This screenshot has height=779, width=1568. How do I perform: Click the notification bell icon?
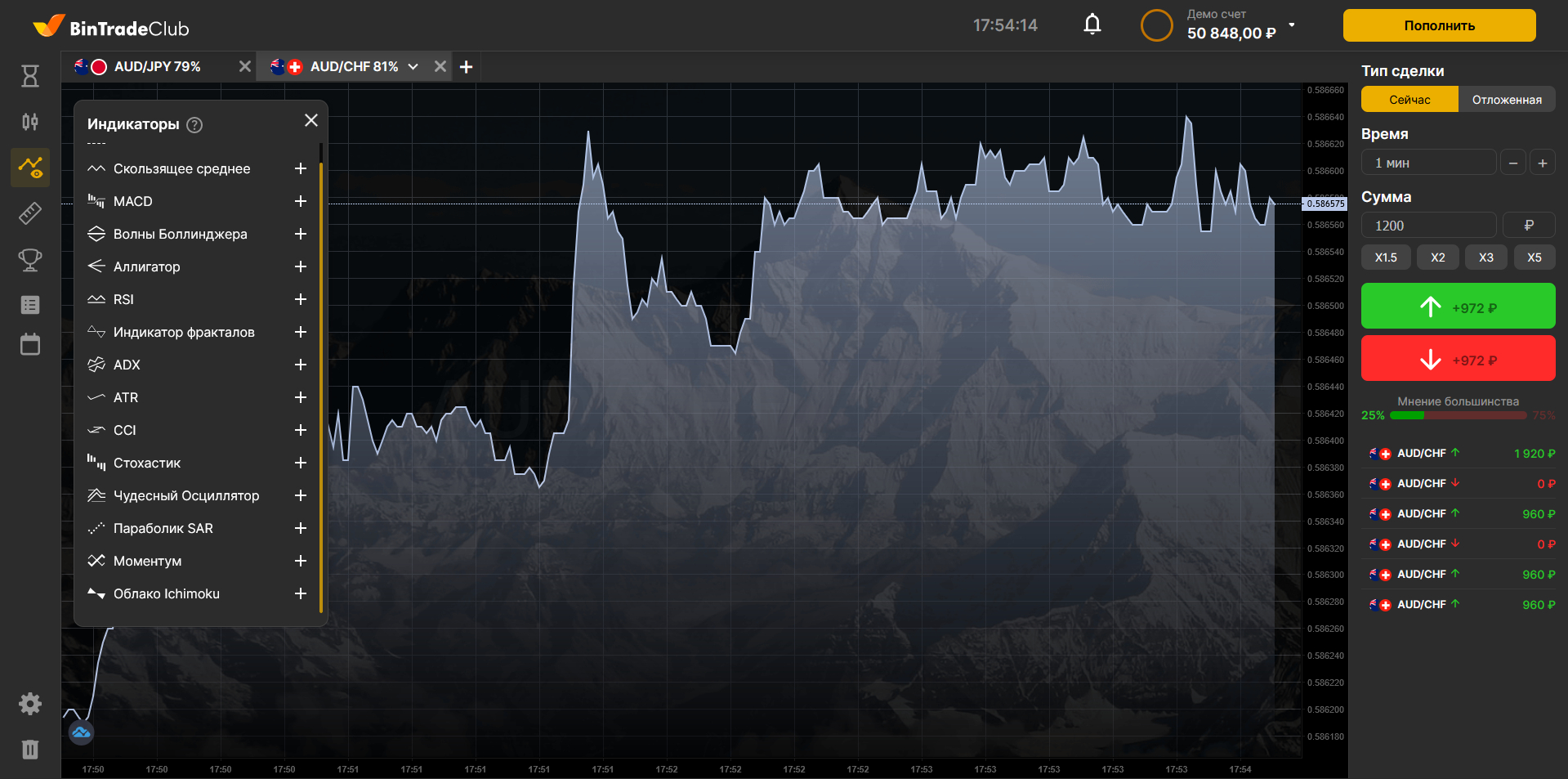(x=1092, y=25)
